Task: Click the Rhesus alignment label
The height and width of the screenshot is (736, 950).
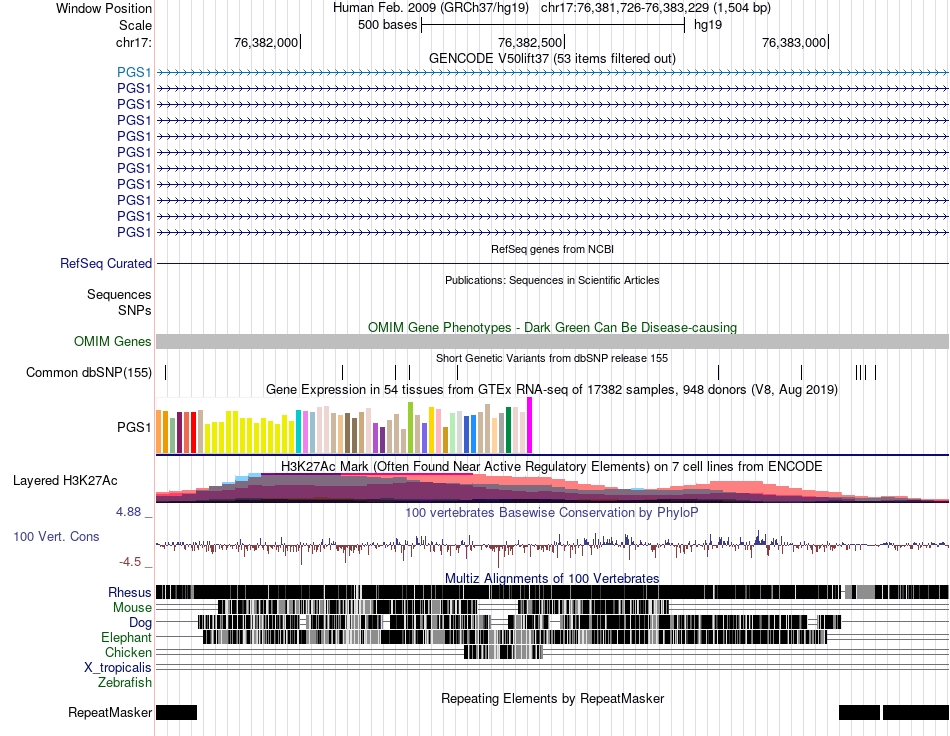Action: pos(130,592)
